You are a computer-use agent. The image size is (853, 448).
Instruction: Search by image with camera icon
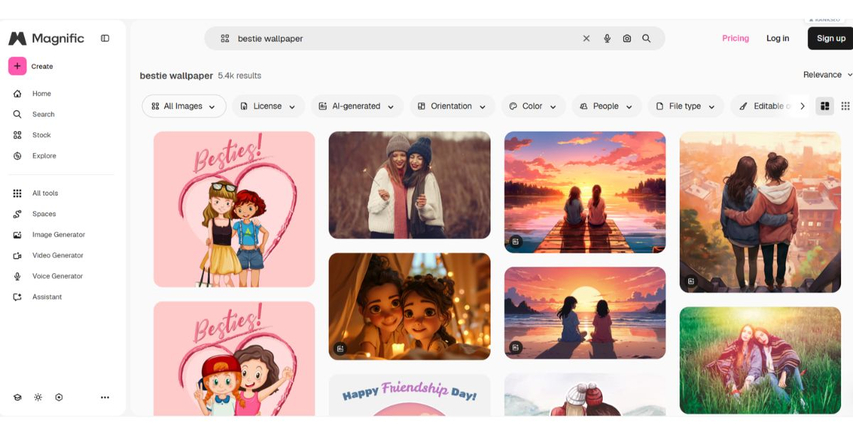pyautogui.click(x=627, y=38)
